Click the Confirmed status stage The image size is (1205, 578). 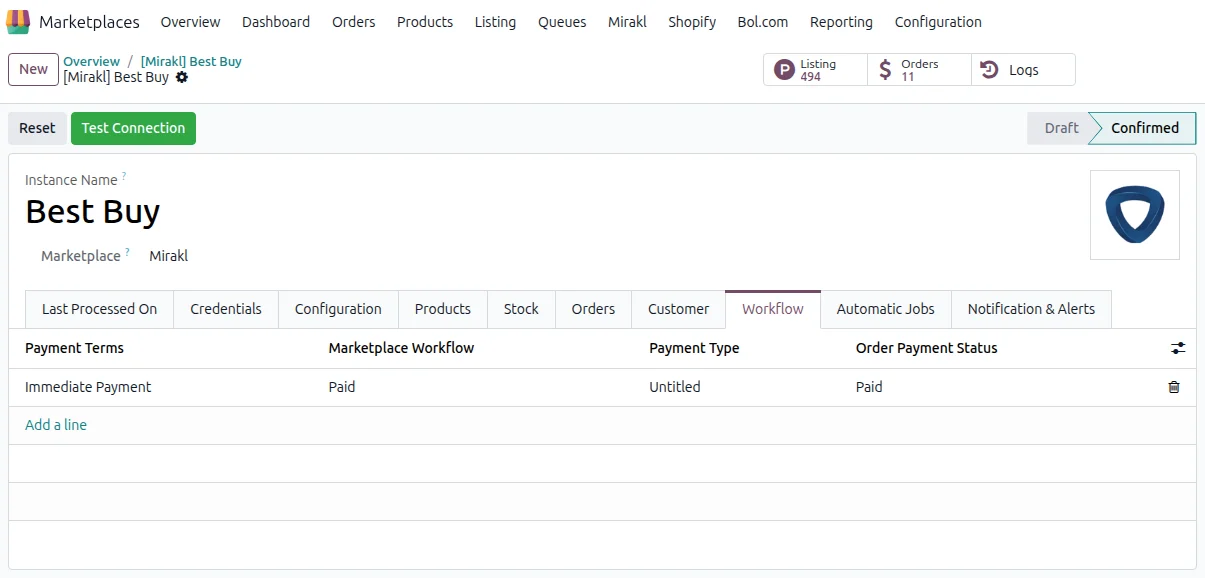(x=1144, y=128)
